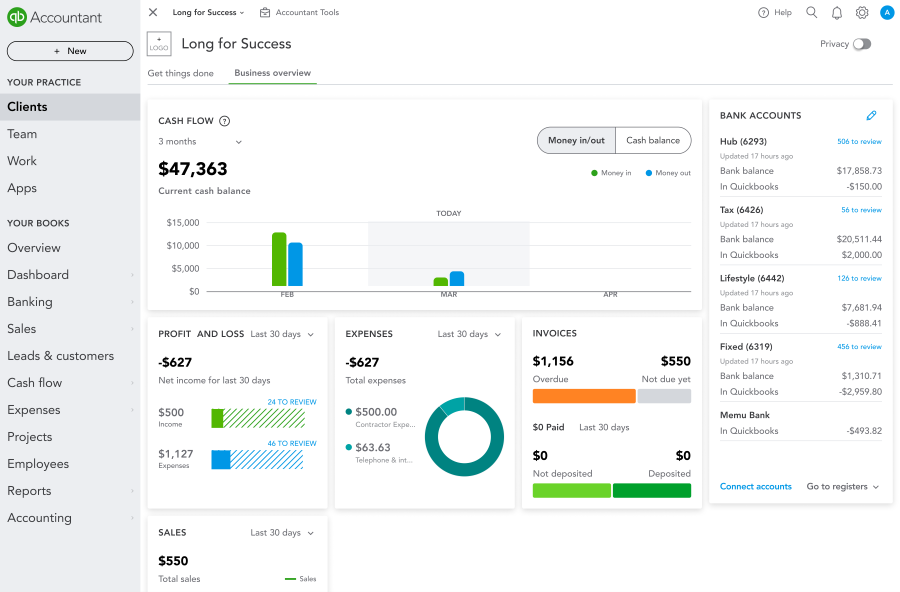The image size is (900, 592).
Task: Select the Cash balance view
Action: [x=653, y=140]
